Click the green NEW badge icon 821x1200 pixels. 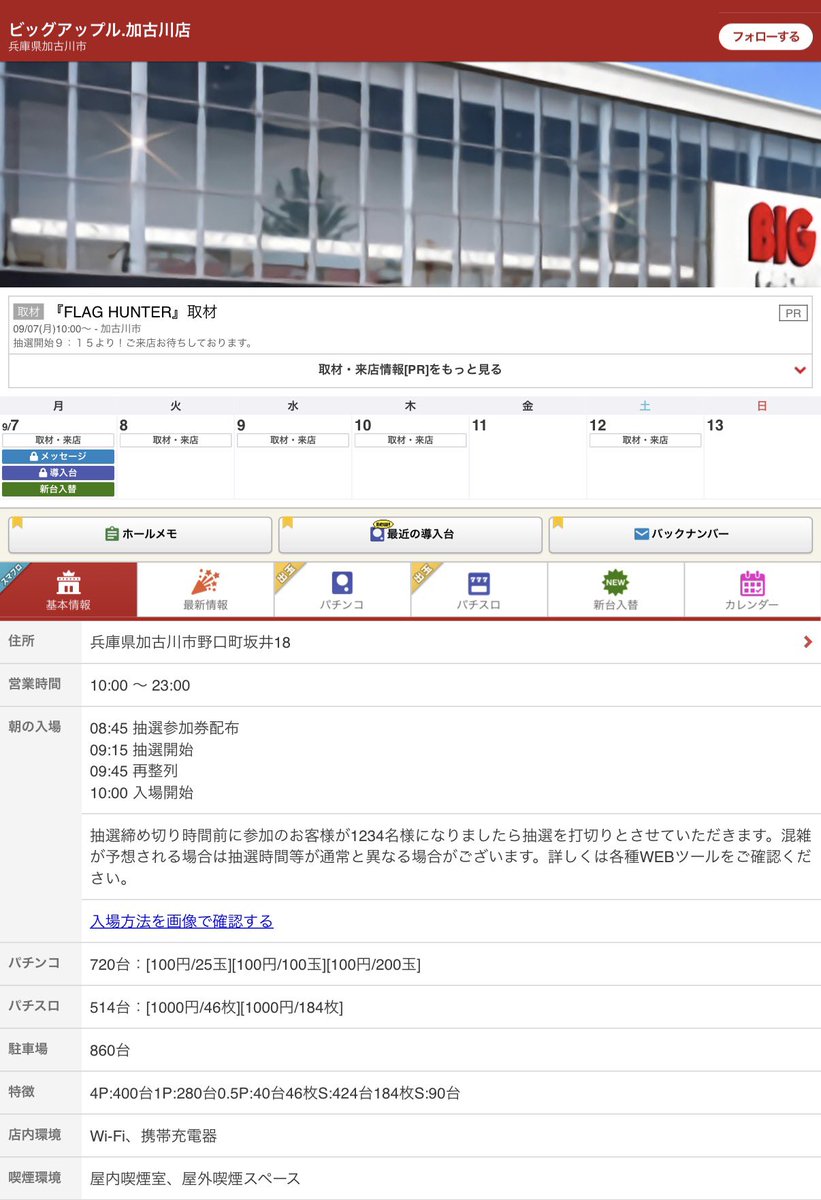[x=616, y=582]
